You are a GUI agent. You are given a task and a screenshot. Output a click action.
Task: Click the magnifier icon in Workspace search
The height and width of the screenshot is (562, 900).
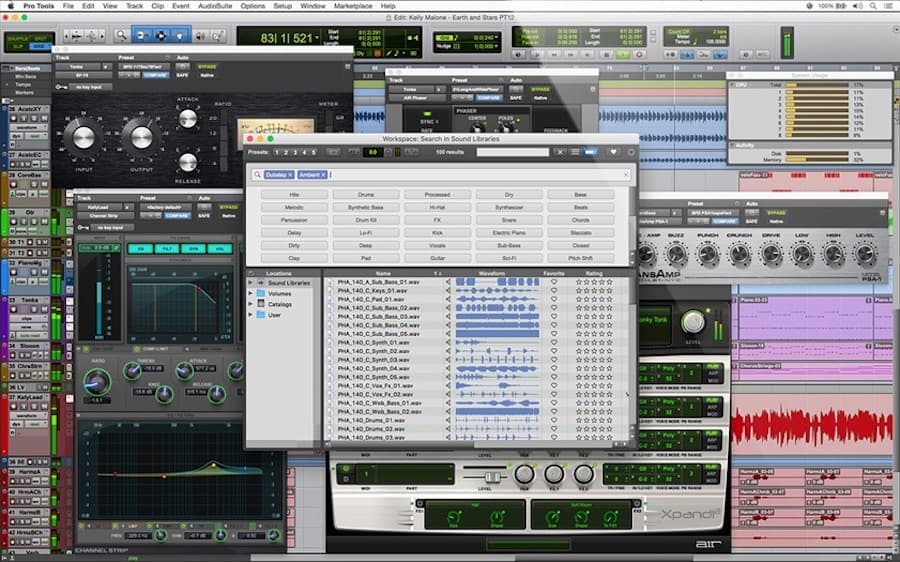click(257, 175)
